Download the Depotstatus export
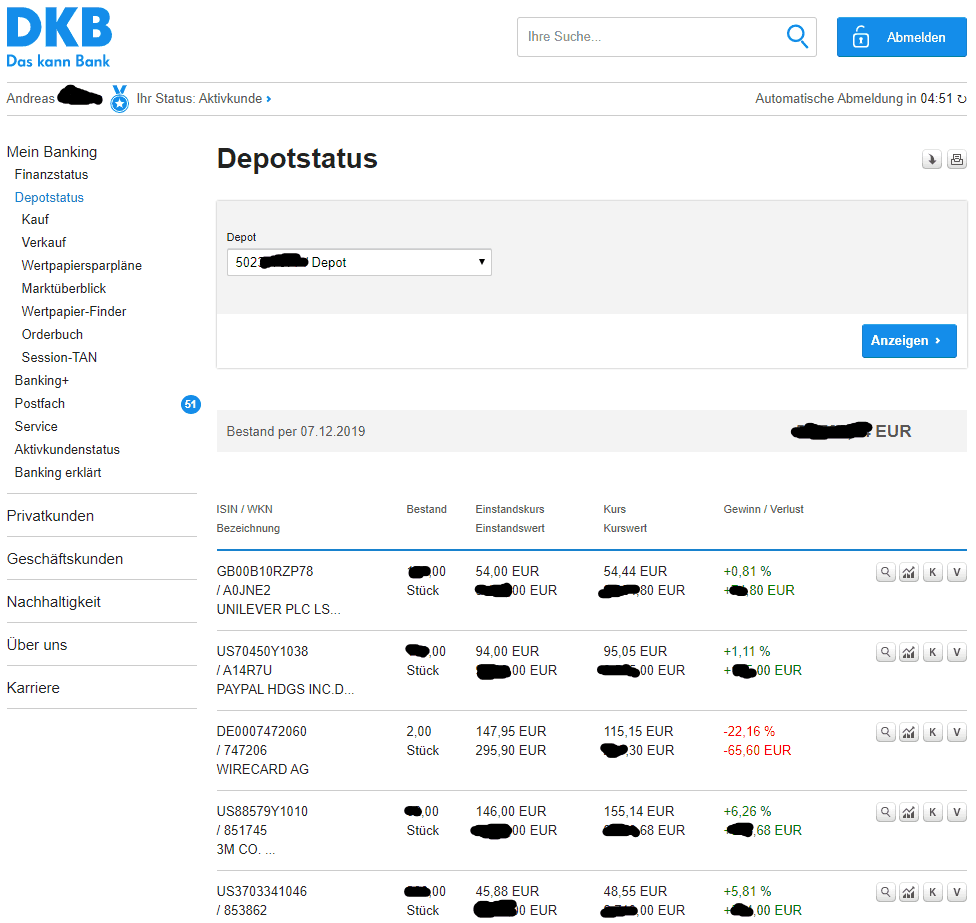The height and width of the screenshot is (923, 976). 932,160
